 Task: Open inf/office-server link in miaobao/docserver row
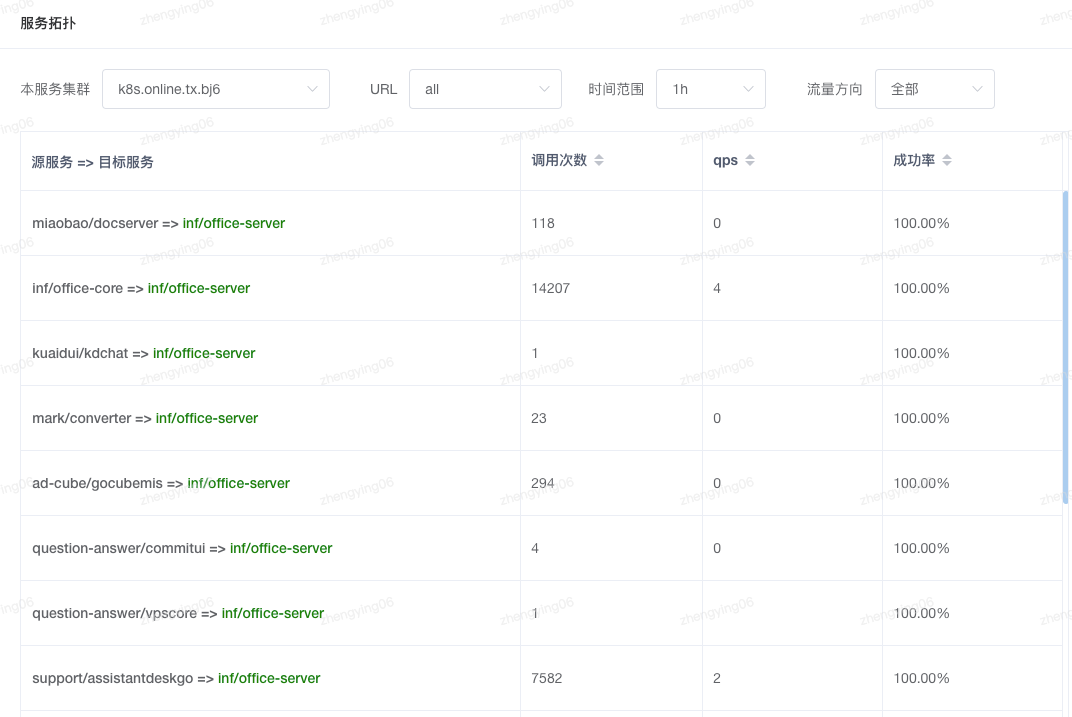(x=234, y=223)
